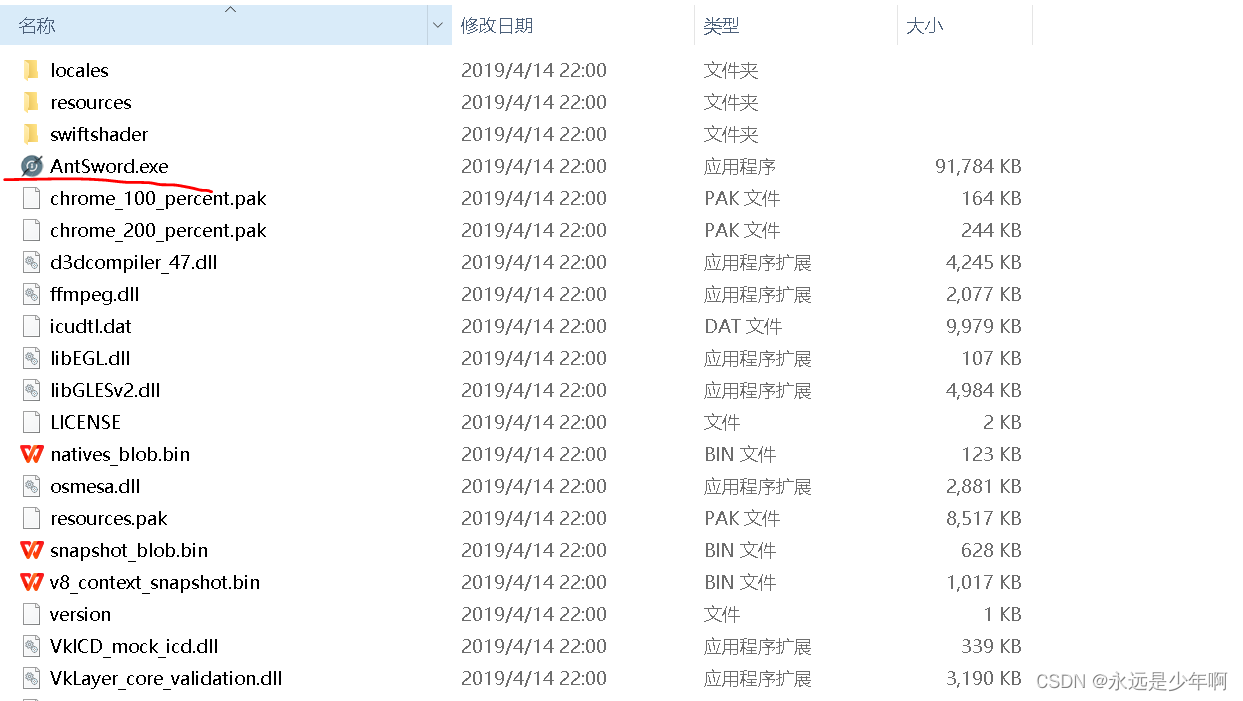The height and width of the screenshot is (701, 1243).
Task: Select the libEGL.dll file name
Action: [90, 358]
